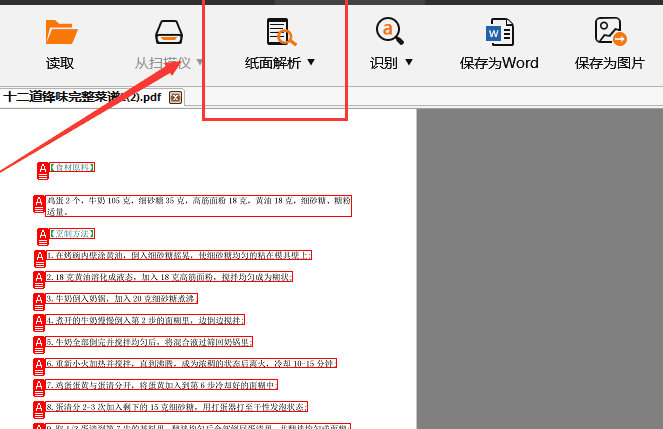663x429 pixels.
Task: Select step 4 text block 煮开的牛奶
Action: pyautogui.click(x=145, y=320)
